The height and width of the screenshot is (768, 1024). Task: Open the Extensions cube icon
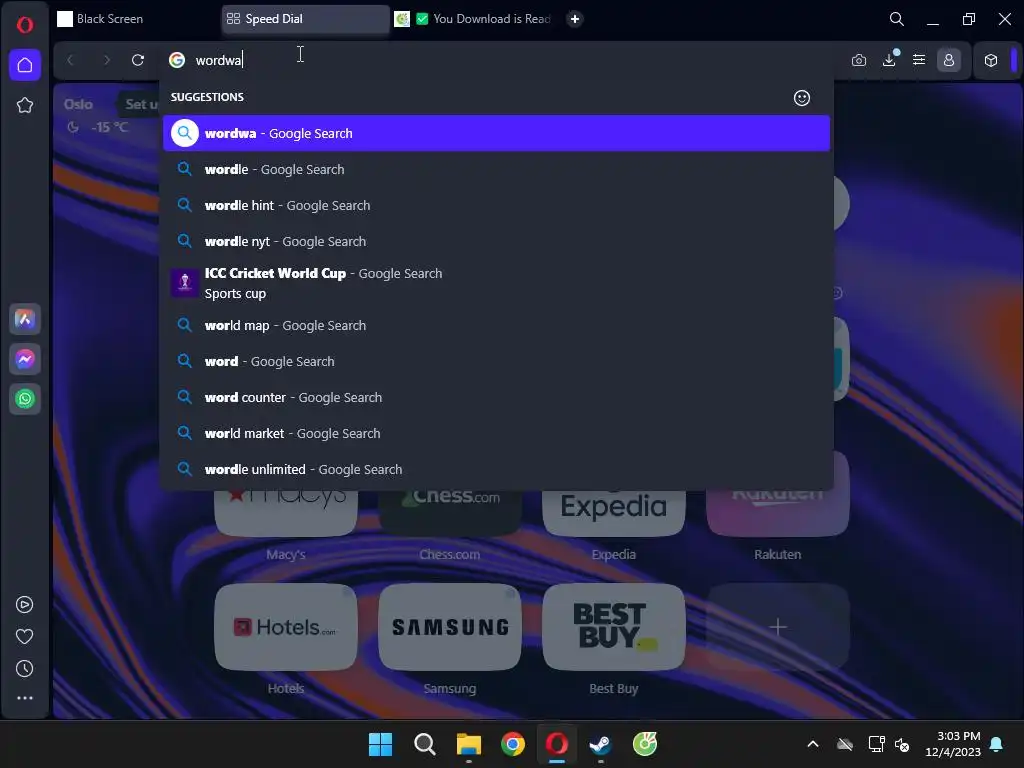991,60
